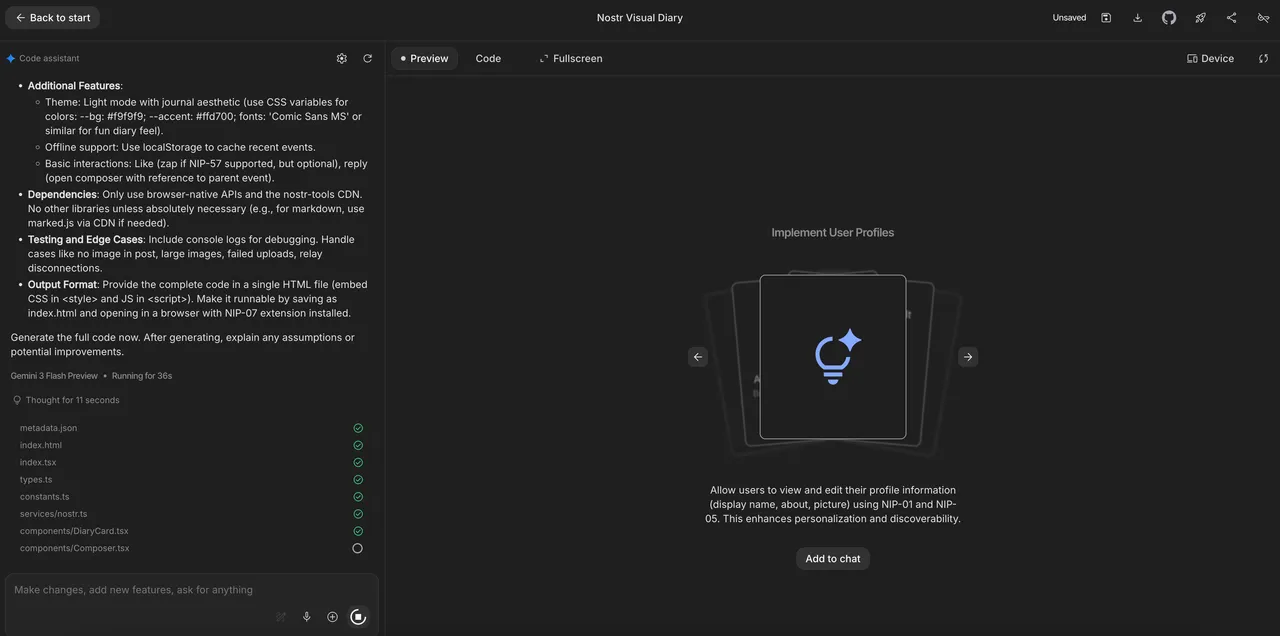Viewport: 1280px width, 636px height.
Task: Click the save app icon
Action: click(1106, 18)
